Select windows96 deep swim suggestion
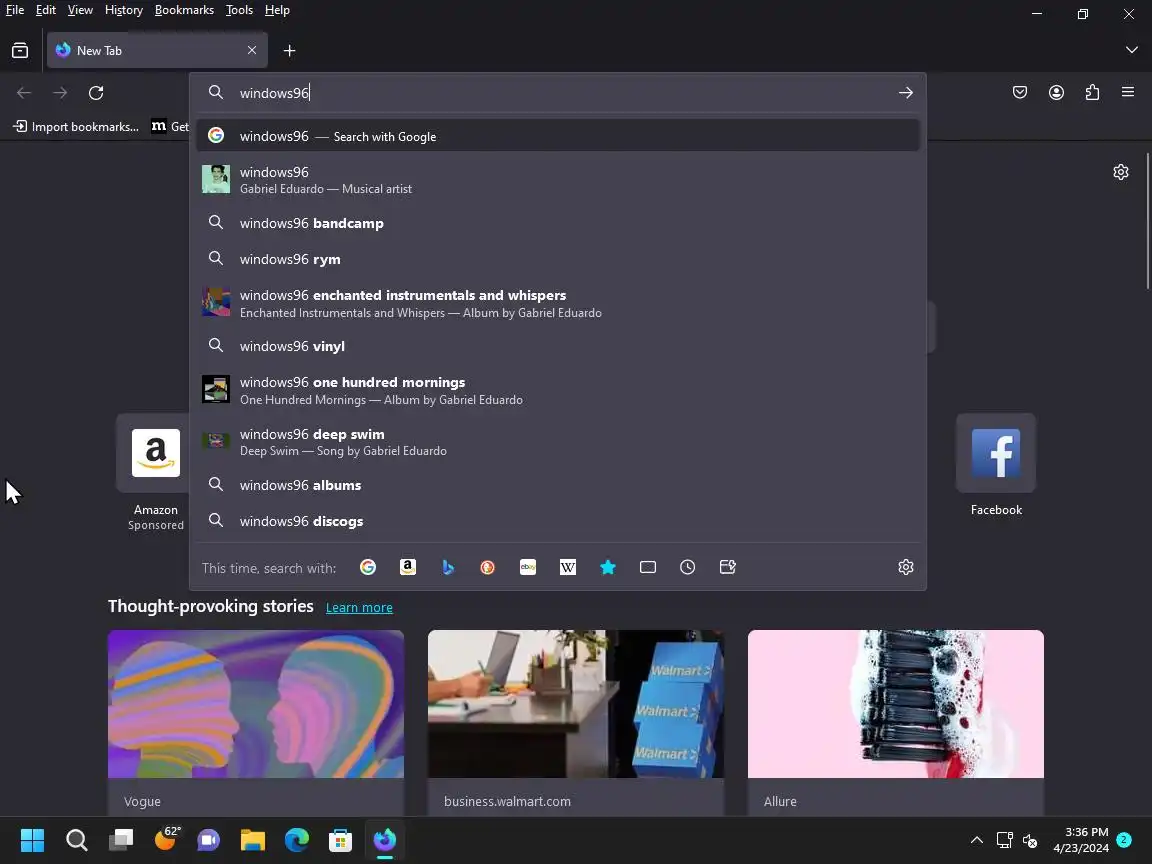The height and width of the screenshot is (864, 1152). tap(558, 442)
